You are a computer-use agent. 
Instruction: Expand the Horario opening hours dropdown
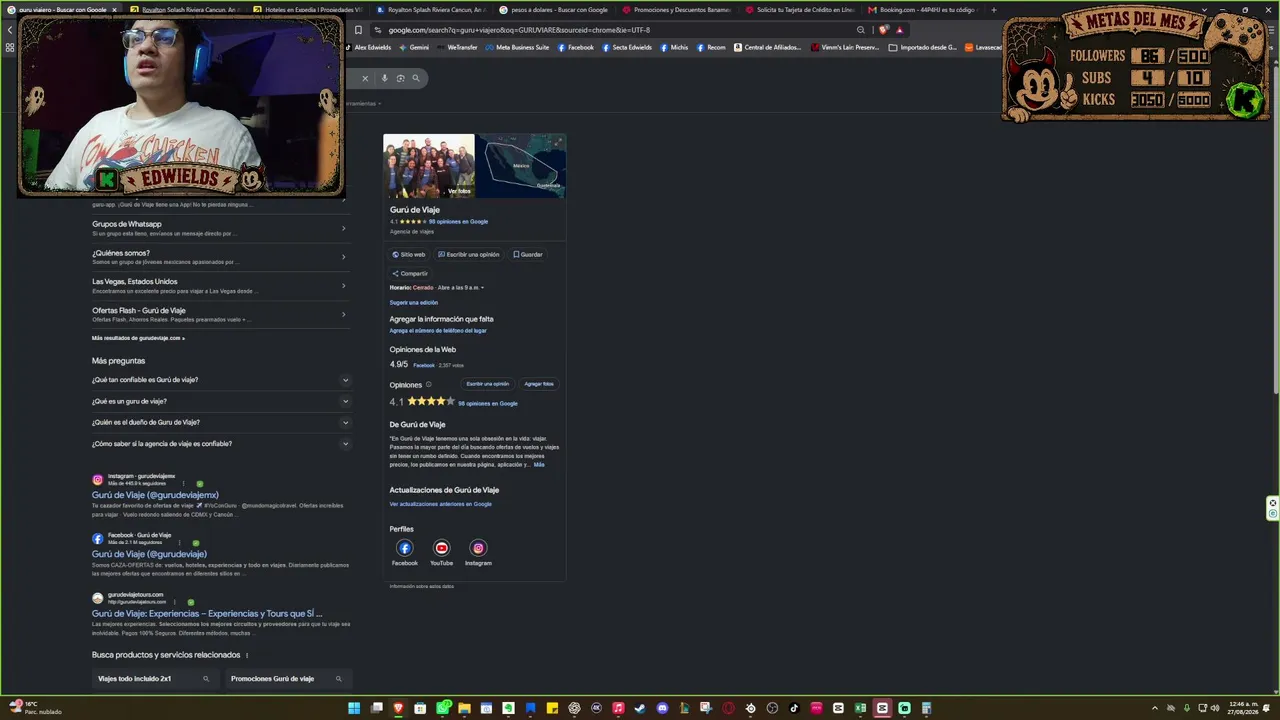click(482, 288)
